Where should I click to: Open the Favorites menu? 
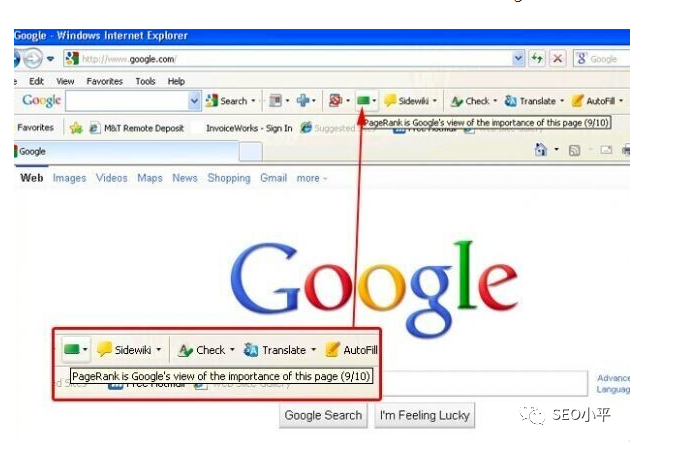105,81
